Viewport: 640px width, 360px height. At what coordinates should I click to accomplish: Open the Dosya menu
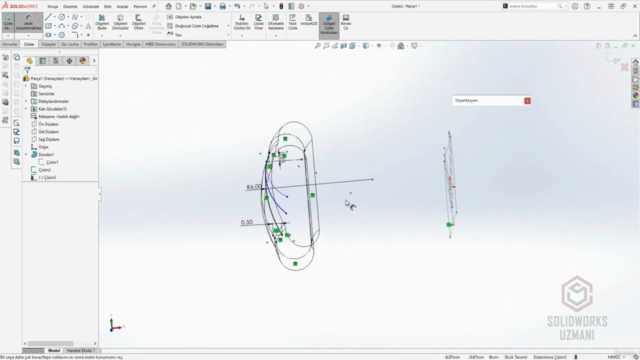[x=53, y=7]
